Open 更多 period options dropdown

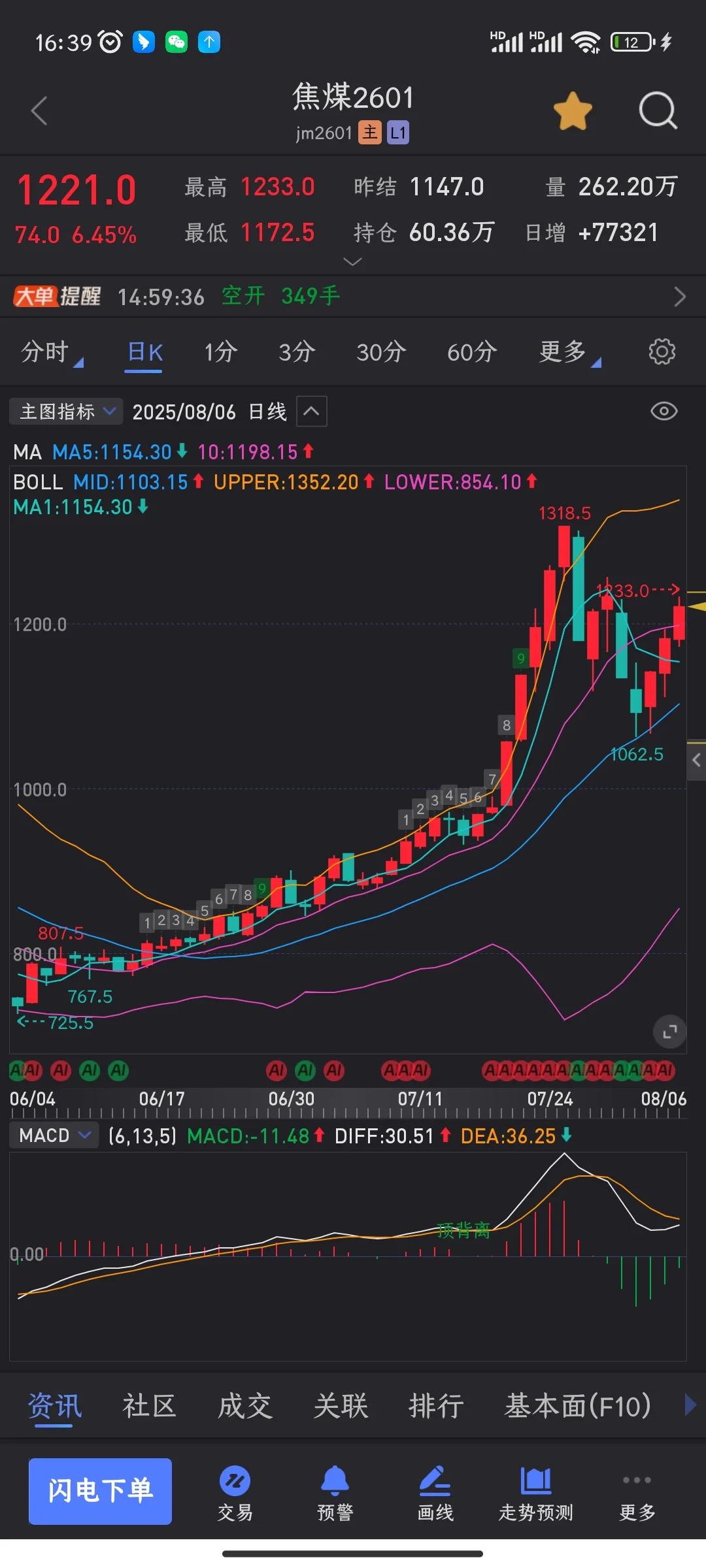tap(569, 352)
